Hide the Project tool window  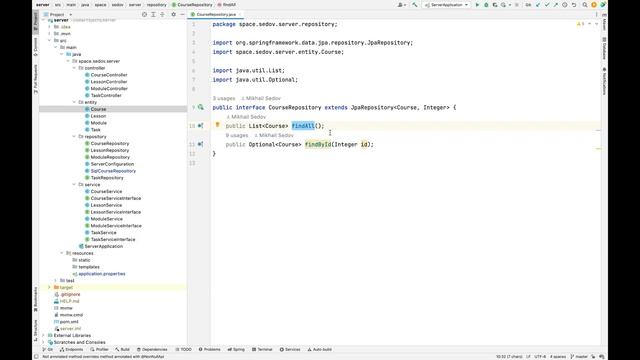coord(182,14)
